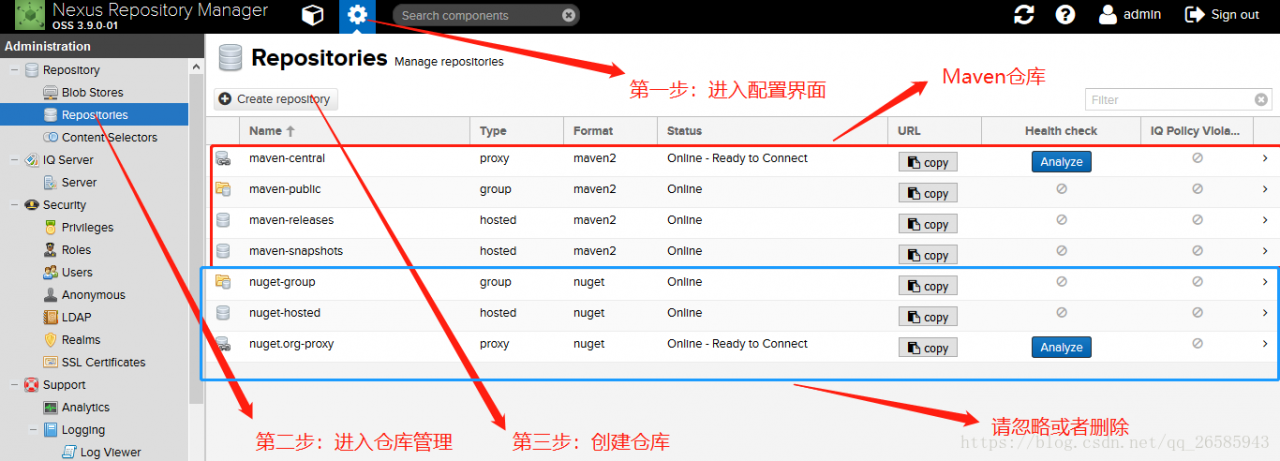Screen dimensions: 1280x461
Task: Analyze maven-central health check
Action: 1061,162
